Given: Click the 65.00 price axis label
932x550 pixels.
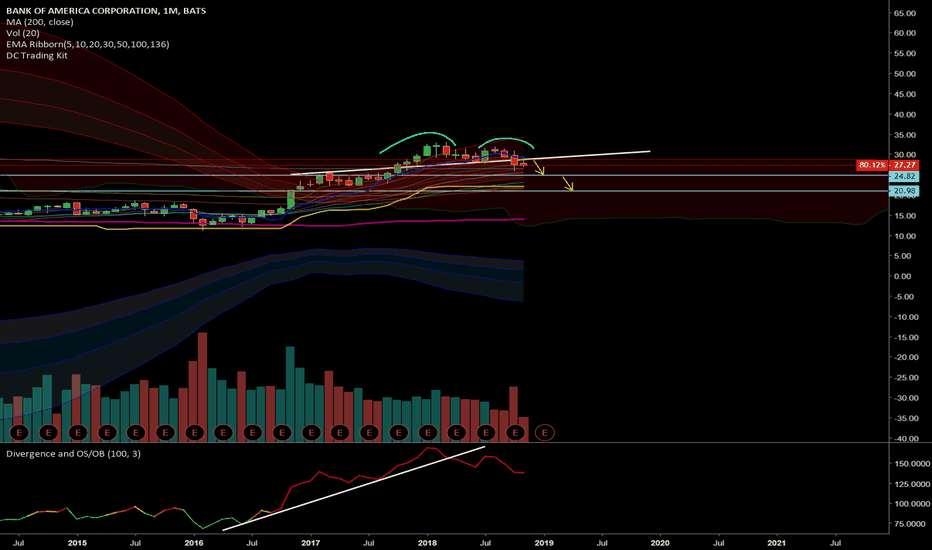Looking at the screenshot, I should click(x=905, y=13).
